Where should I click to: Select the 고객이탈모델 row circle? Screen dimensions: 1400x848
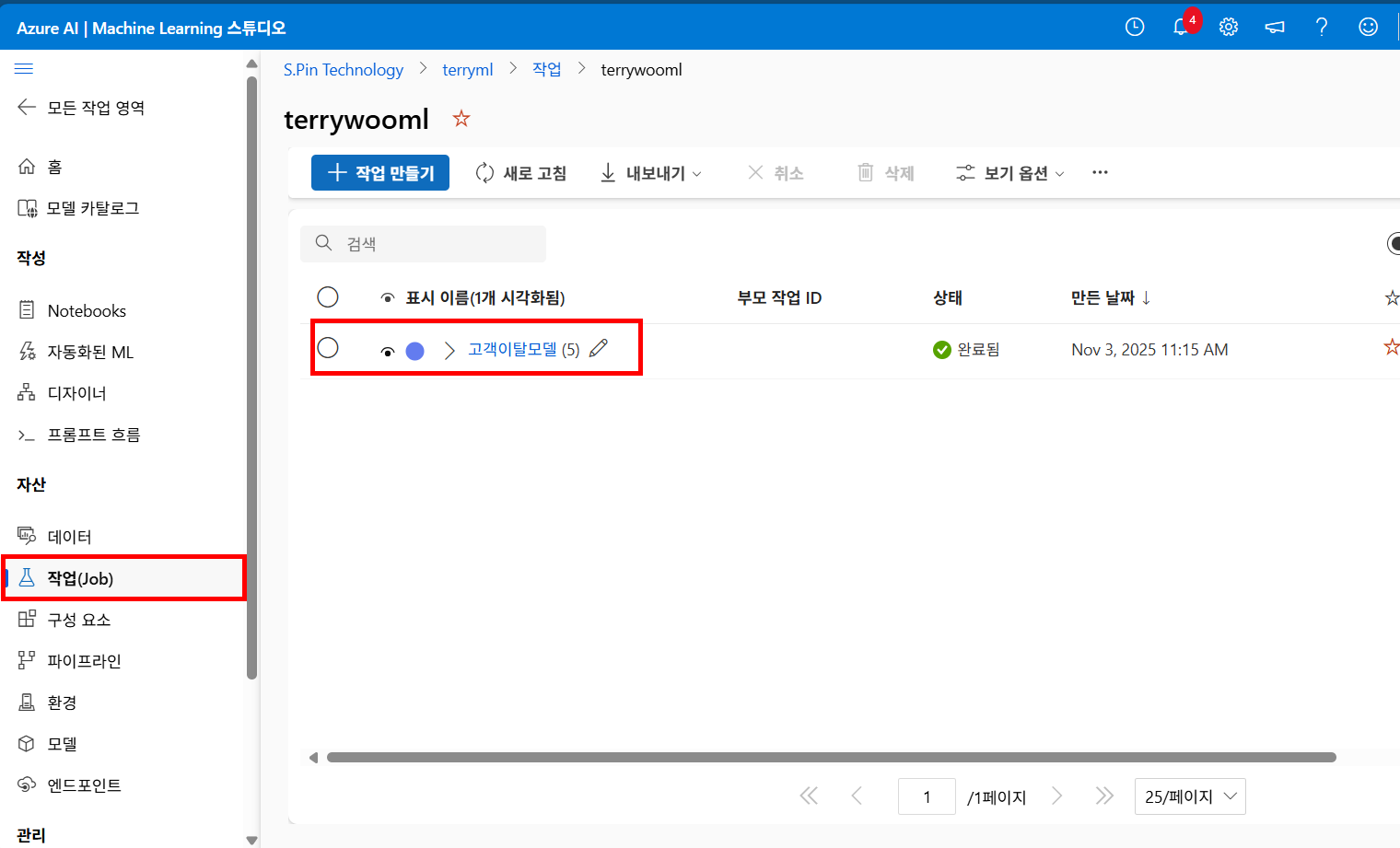pos(328,347)
